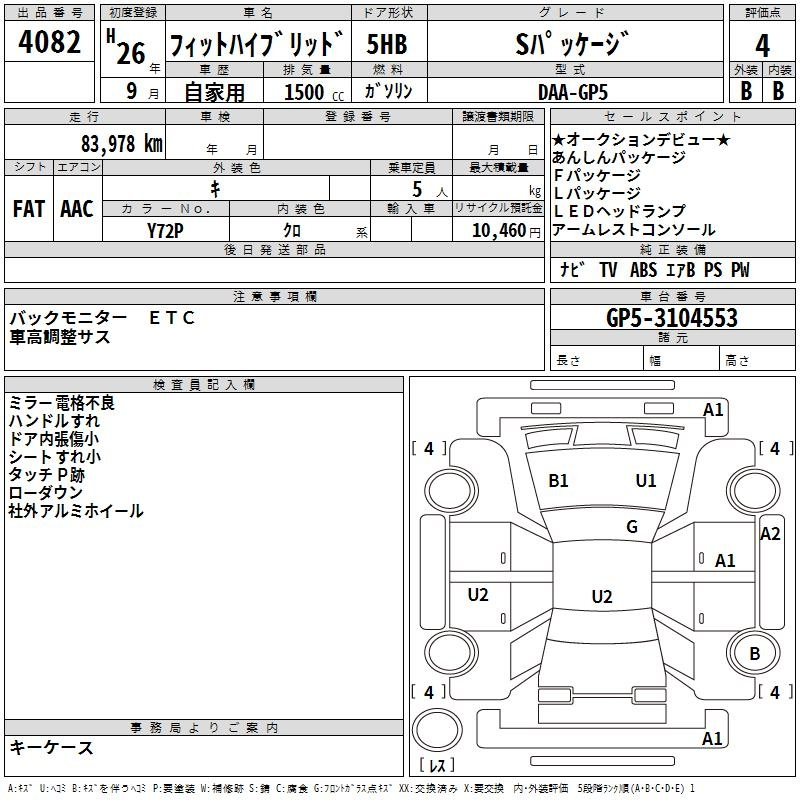The width and height of the screenshot is (800, 800).
Task: Select the color number Y72P
Action: [165, 231]
